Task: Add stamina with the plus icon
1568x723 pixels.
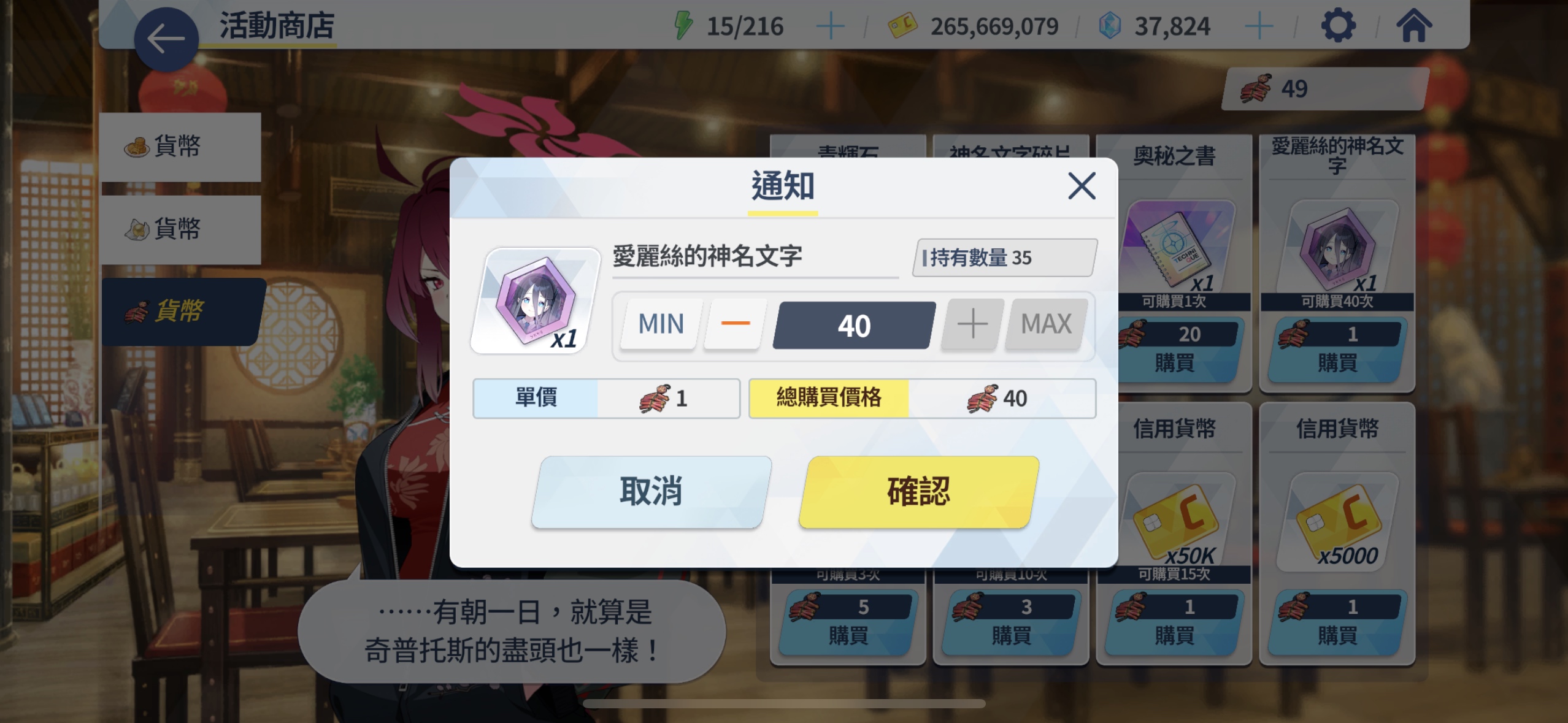Action: click(x=831, y=26)
